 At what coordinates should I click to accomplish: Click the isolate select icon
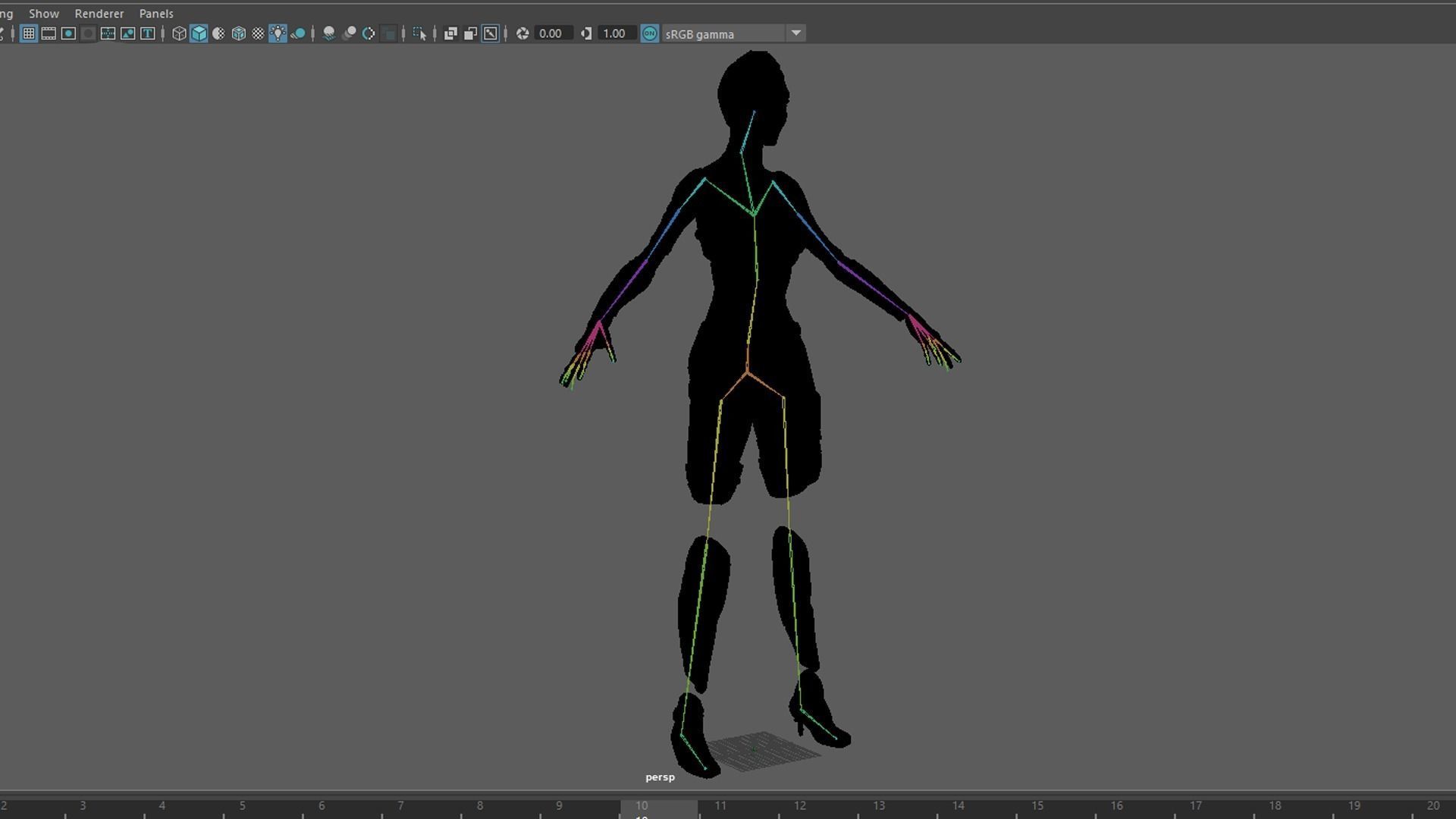419,33
